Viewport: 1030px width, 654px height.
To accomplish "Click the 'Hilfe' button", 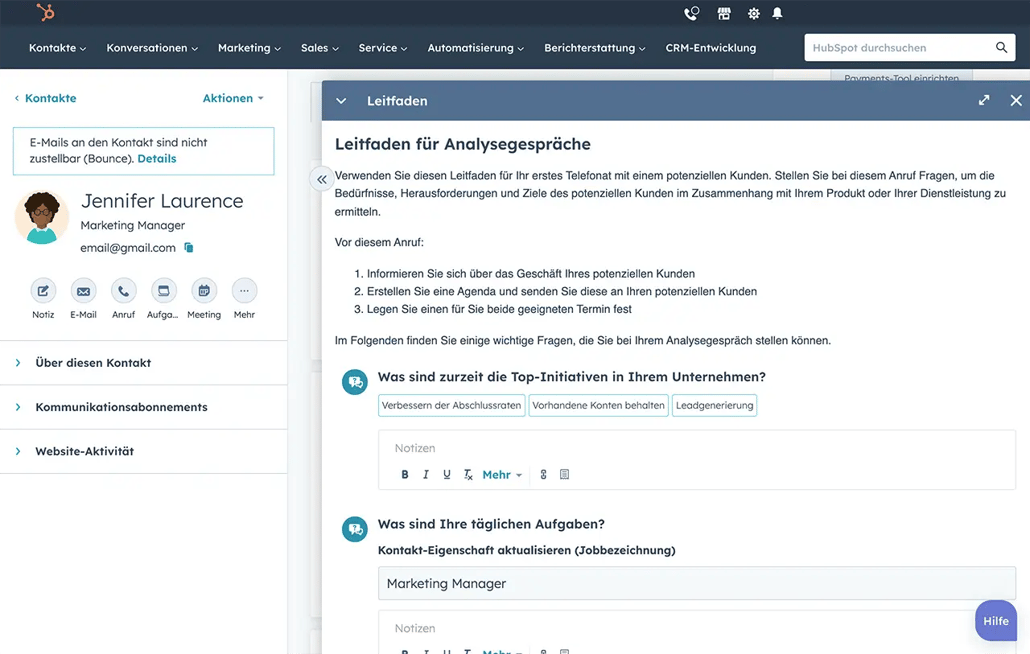I will click(x=996, y=621).
